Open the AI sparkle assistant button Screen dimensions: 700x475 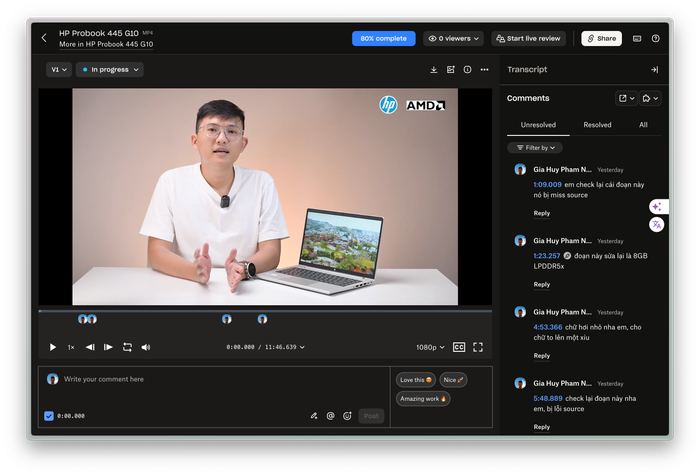657,206
